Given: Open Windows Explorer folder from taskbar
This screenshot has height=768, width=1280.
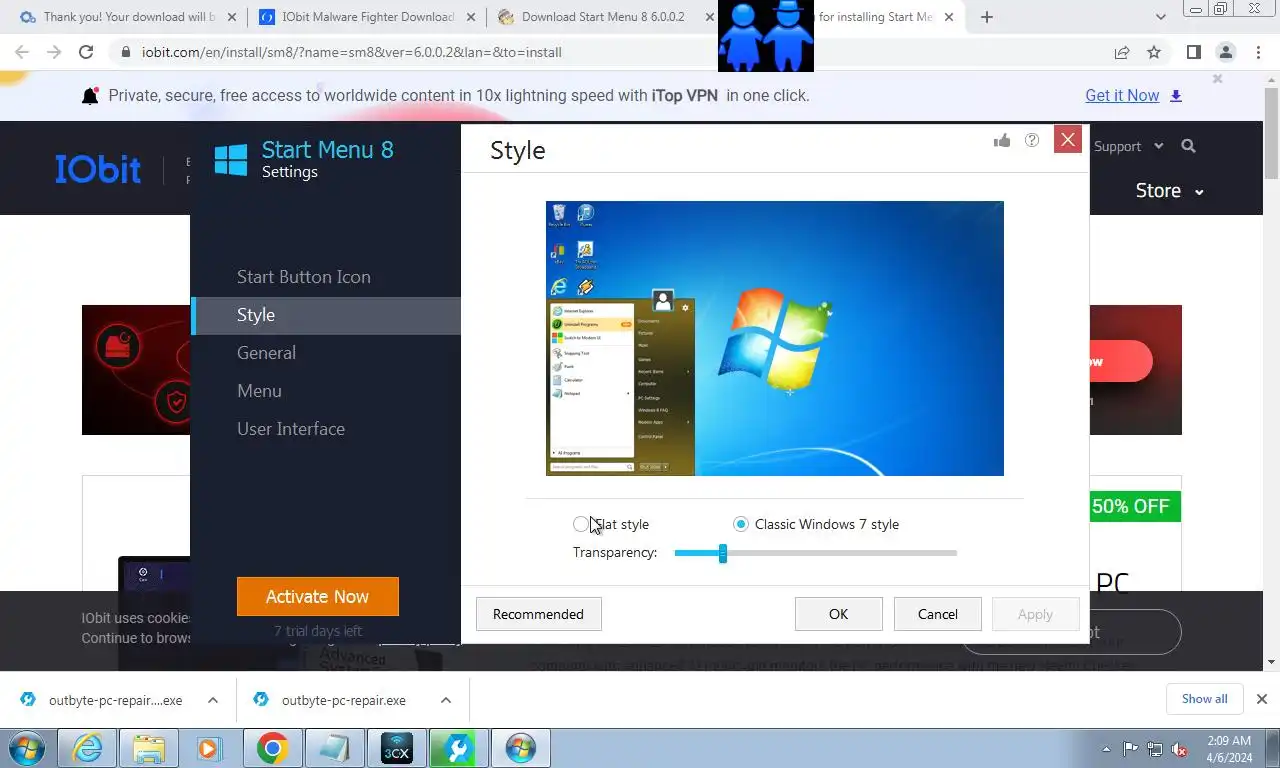Looking at the screenshot, I should (149, 748).
